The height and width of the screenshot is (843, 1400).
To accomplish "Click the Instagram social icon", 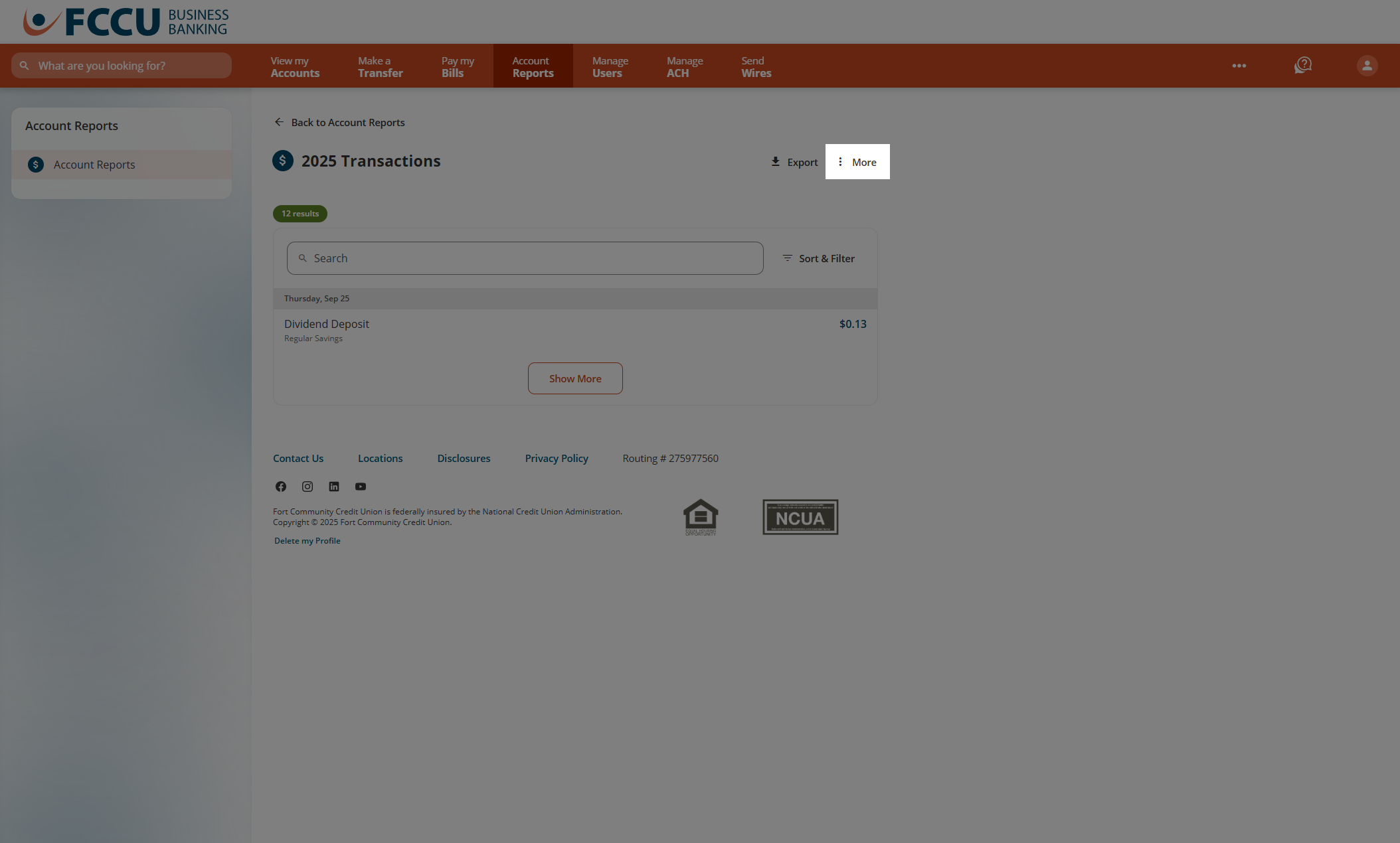I will [307, 486].
